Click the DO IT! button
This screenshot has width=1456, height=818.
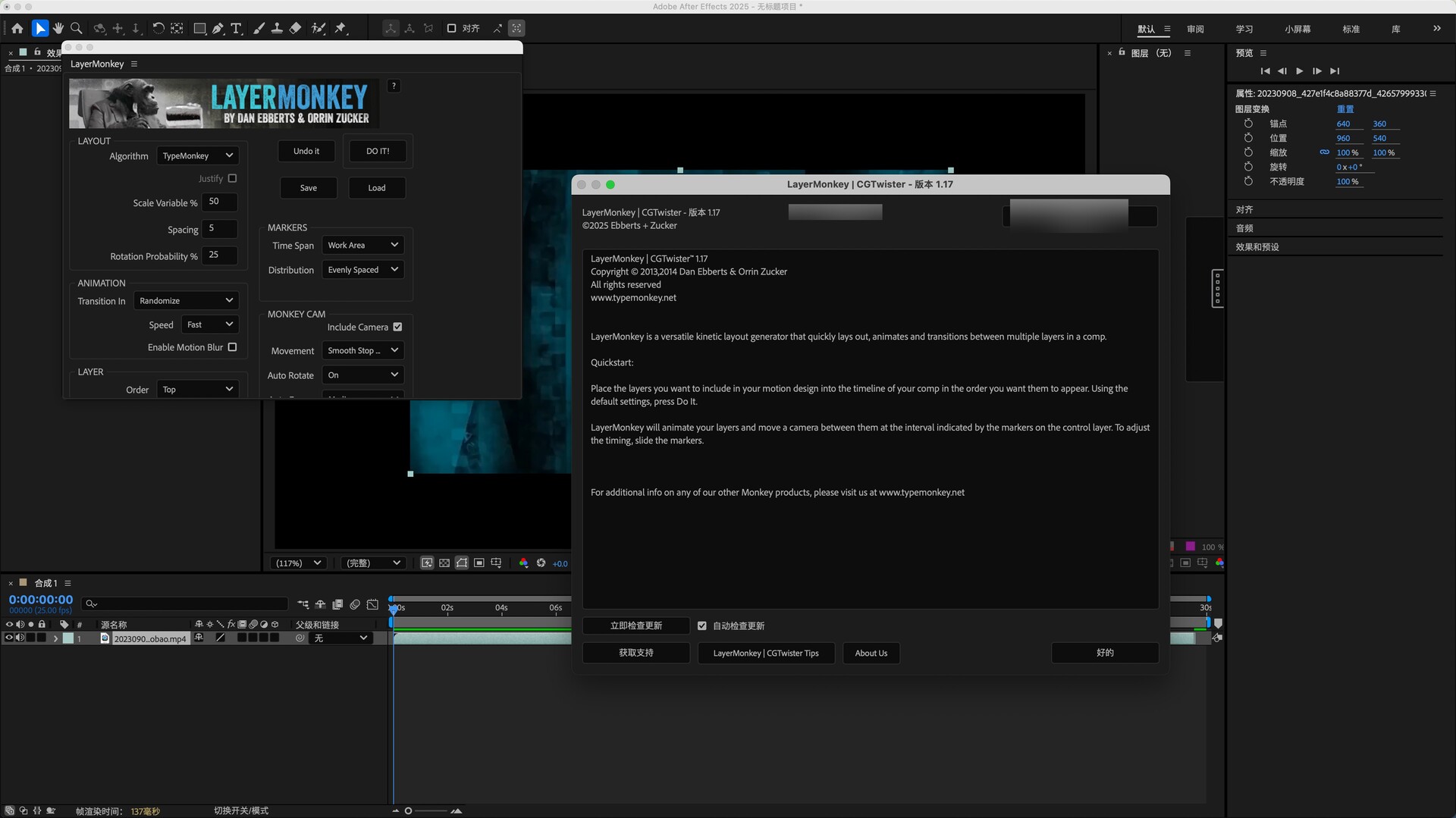tap(378, 151)
